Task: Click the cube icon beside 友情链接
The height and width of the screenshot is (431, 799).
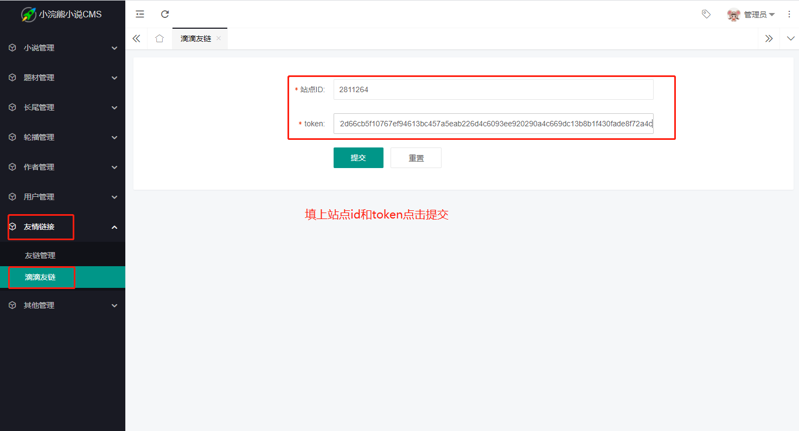Action: pyautogui.click(x=13, y=226)
